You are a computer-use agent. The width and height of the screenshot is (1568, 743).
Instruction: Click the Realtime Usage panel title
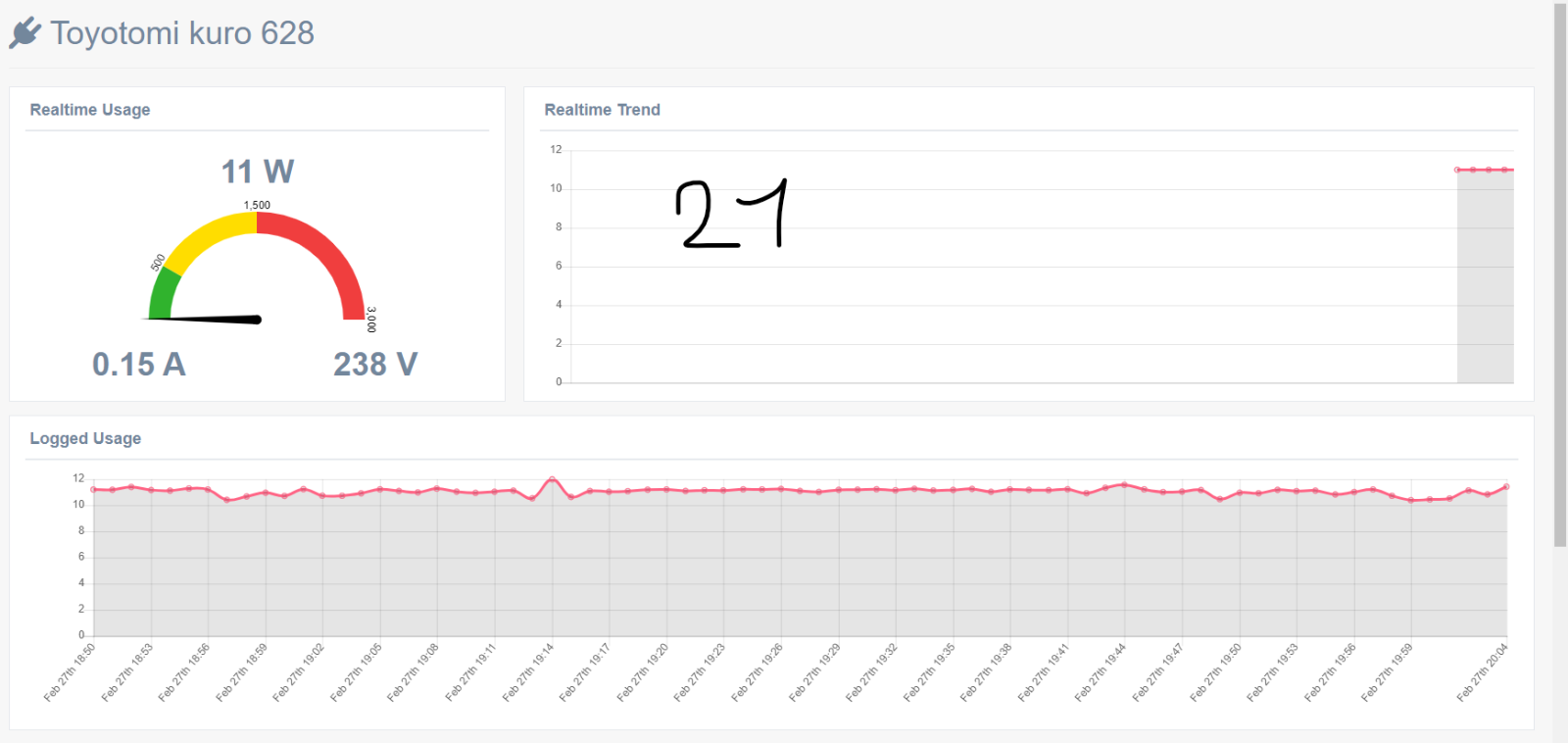click(90, 110)
